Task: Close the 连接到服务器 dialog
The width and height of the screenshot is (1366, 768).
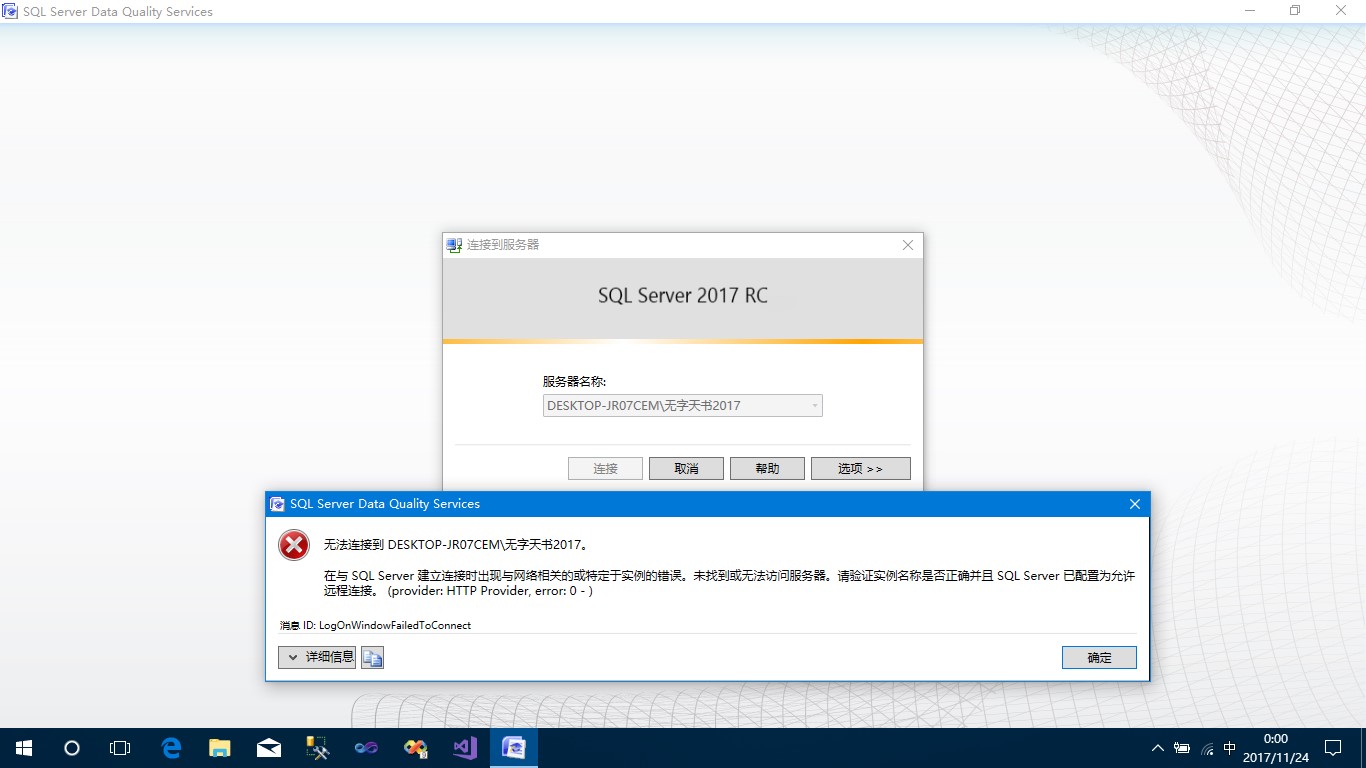Action: click(x=908, y=245)
